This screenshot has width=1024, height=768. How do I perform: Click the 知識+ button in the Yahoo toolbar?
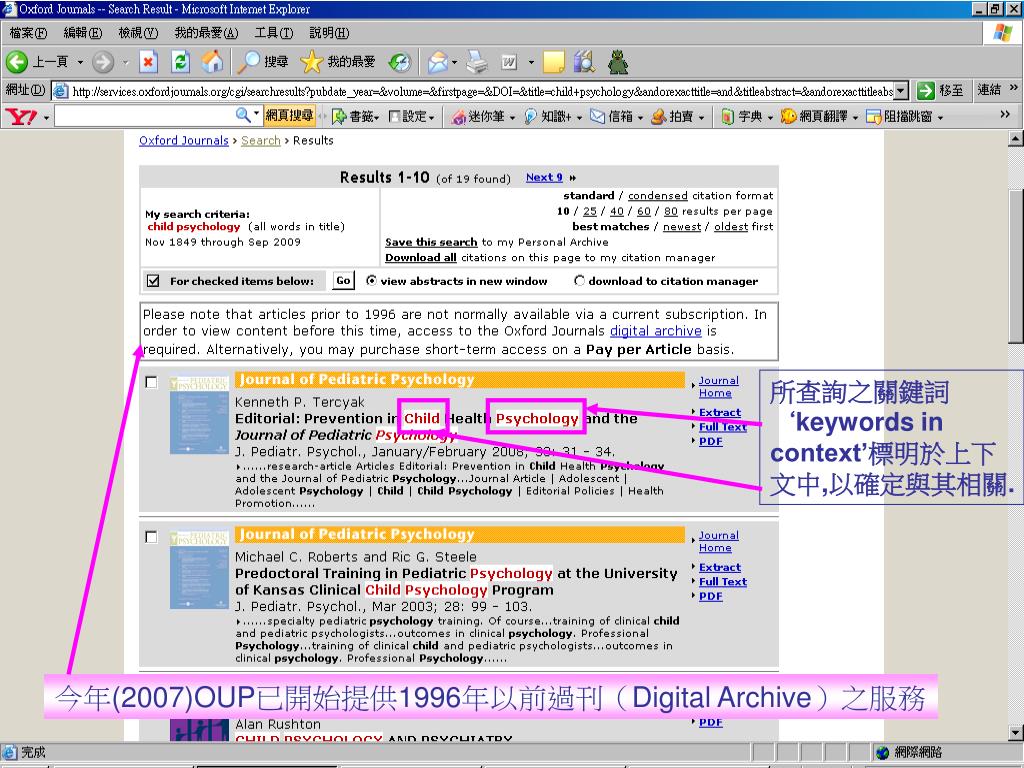coord(552,116)
